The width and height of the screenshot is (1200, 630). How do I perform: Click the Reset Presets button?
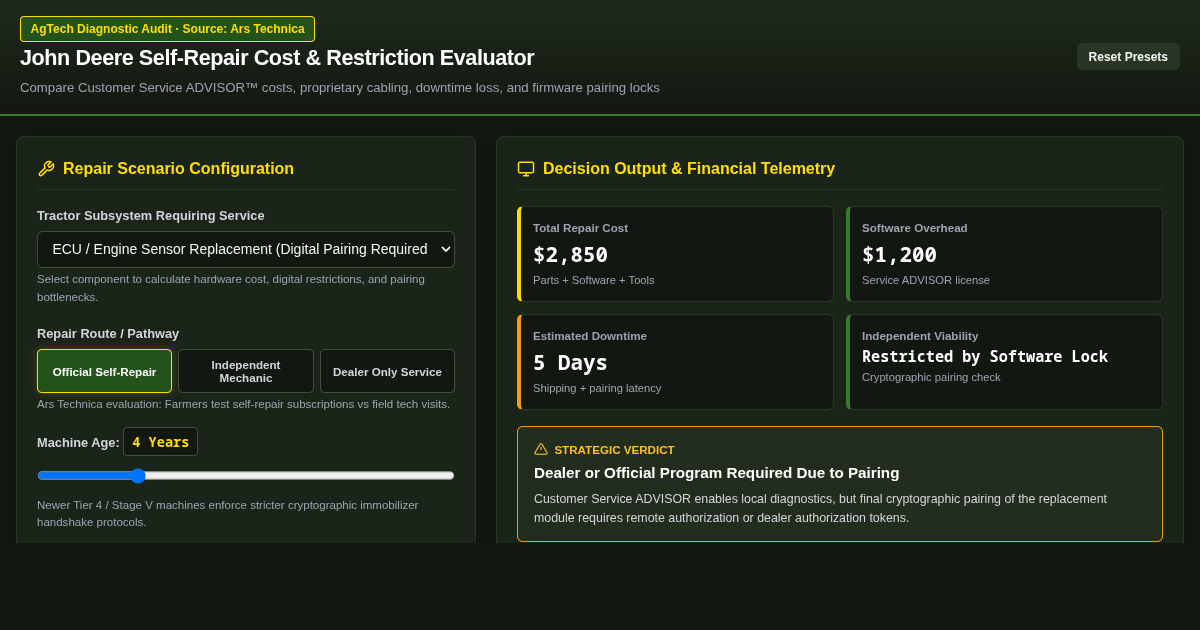(1128, 57)
